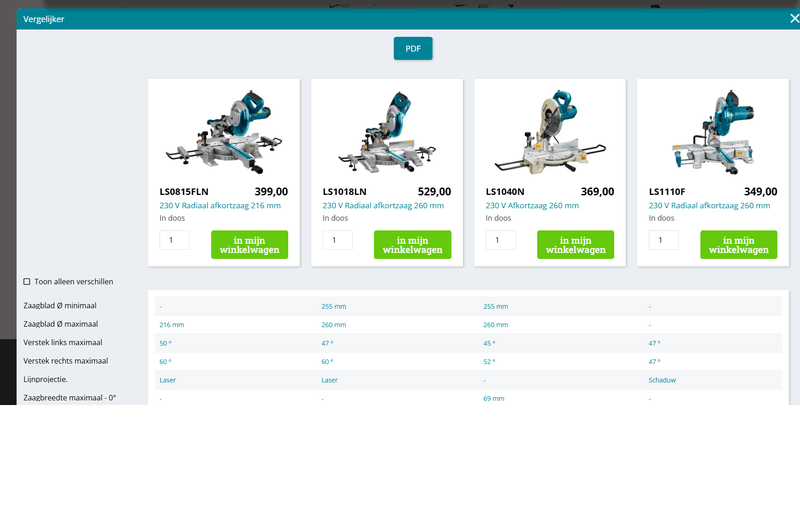The image size is (800, 517).
Task: Focus the quantity field for LS1018LN
Action: coord(337,240)
